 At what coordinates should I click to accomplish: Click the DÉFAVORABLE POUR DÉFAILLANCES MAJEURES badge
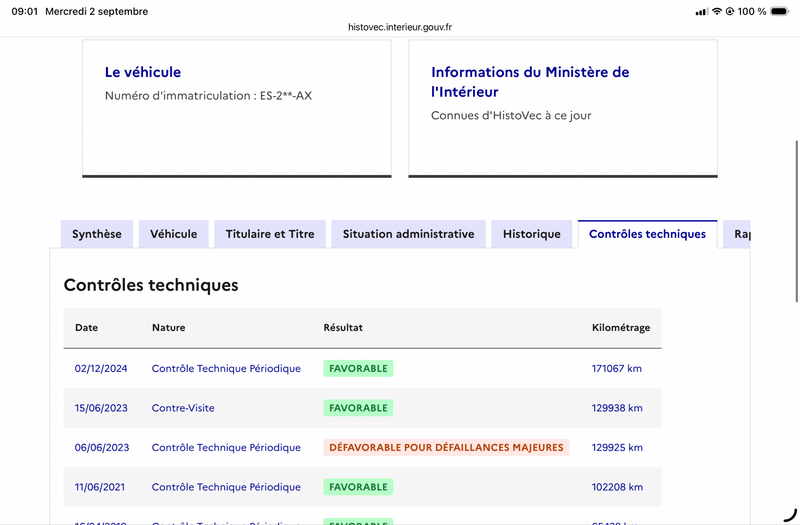point(446,447)
